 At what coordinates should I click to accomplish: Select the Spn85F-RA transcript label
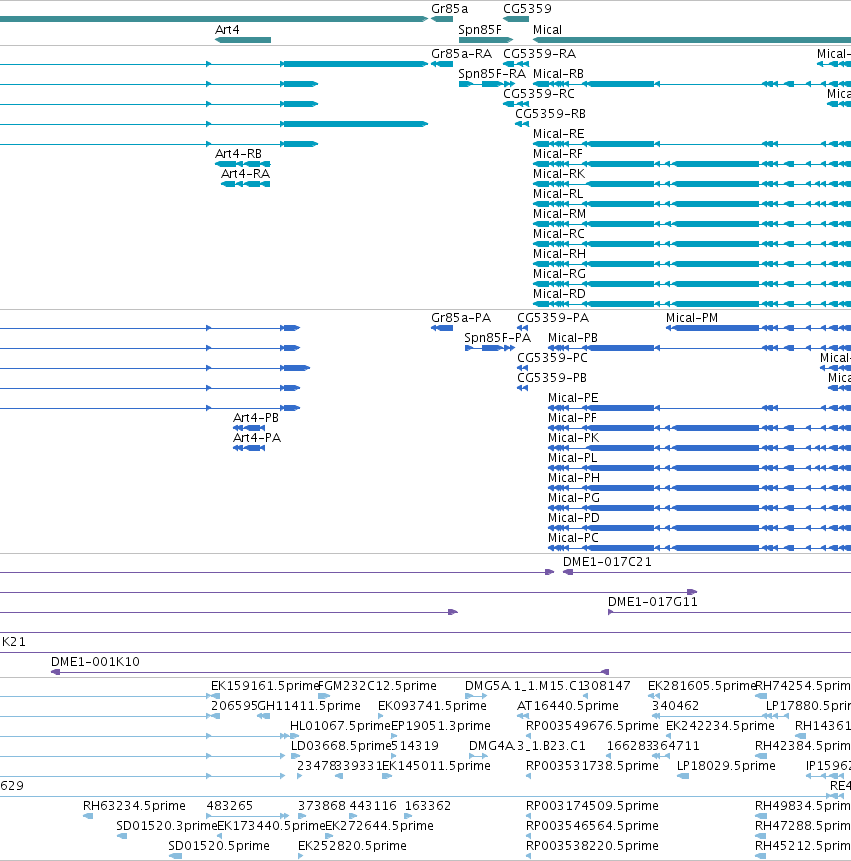pos(492,74)
